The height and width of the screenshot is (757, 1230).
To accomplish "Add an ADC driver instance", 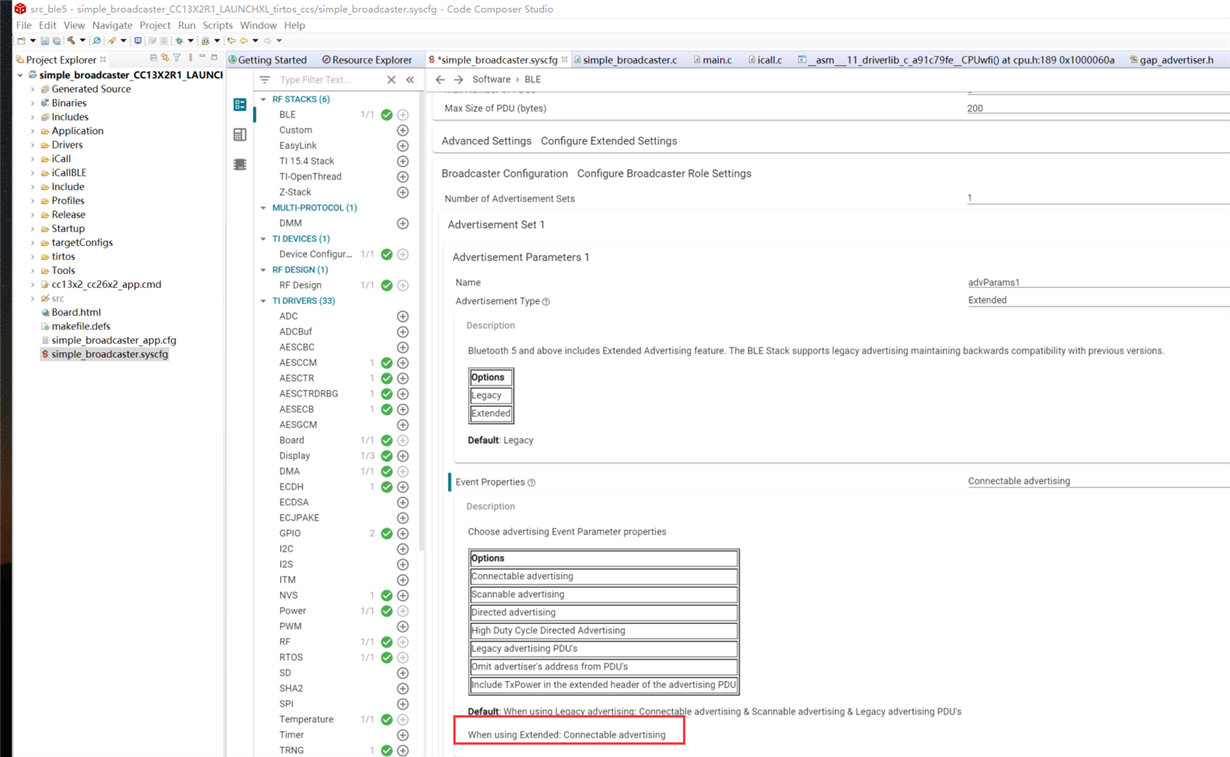I will point(403,316).
